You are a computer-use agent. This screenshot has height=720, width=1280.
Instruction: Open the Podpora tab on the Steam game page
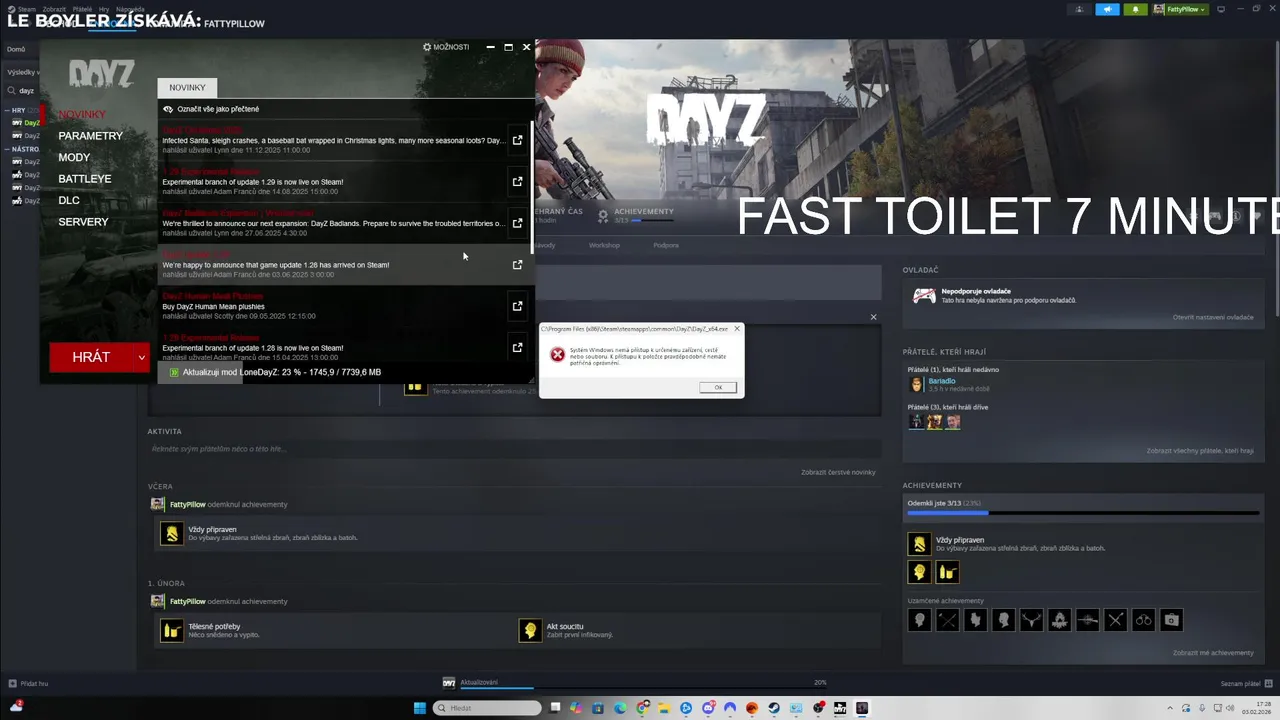tap(666, 245)
